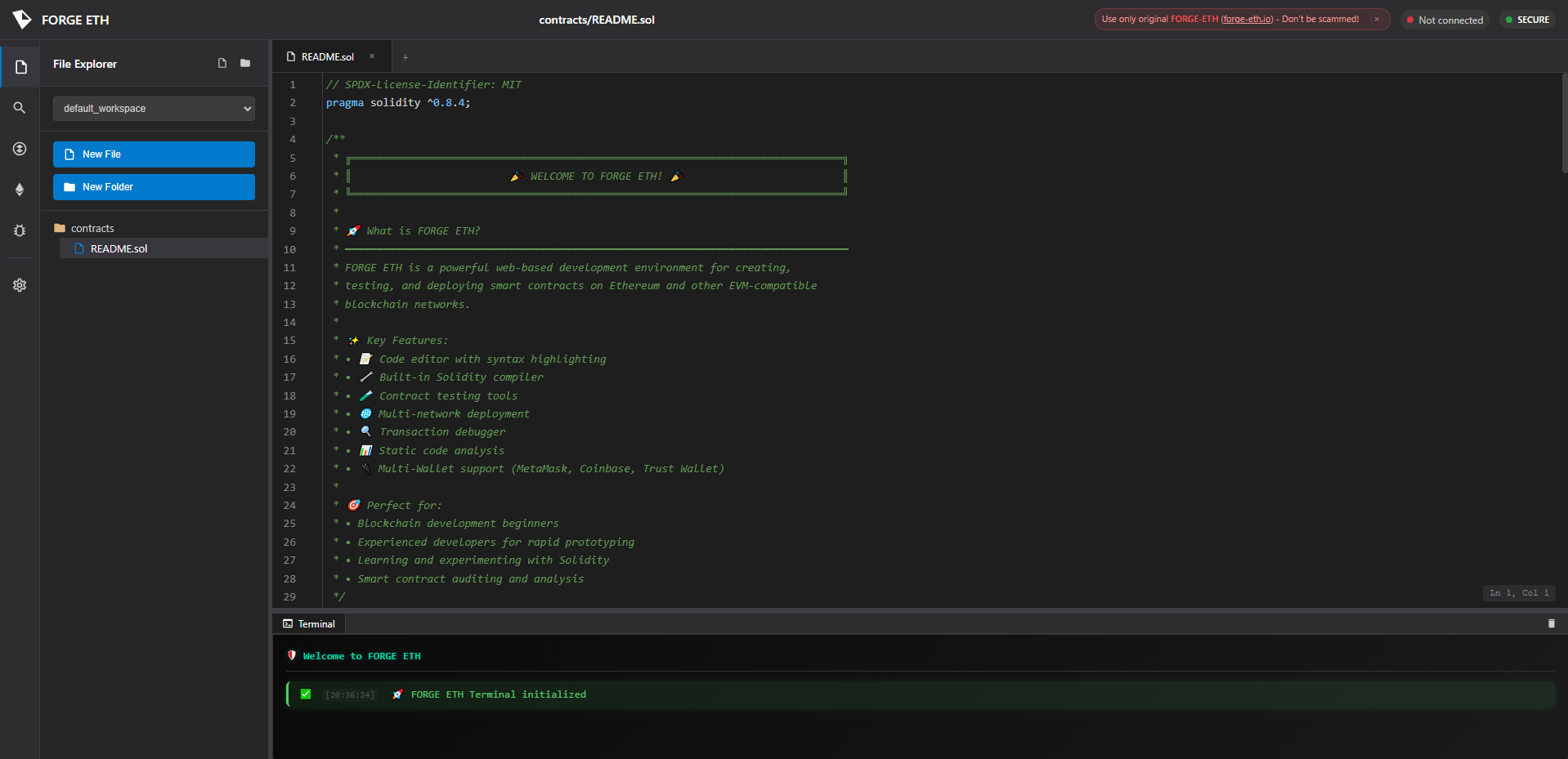Click 'Blockchain development beginners' line
This screenshot has width=1568, height=759.
coord(458,524)
